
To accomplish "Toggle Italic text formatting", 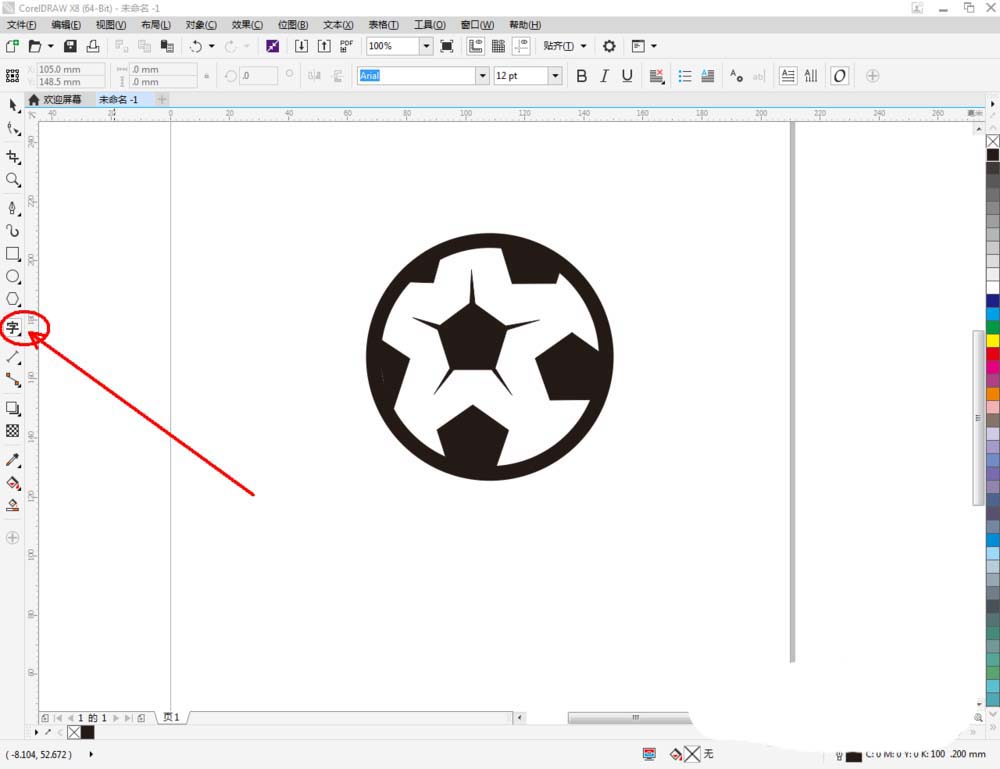I will (x=604, y=76).
